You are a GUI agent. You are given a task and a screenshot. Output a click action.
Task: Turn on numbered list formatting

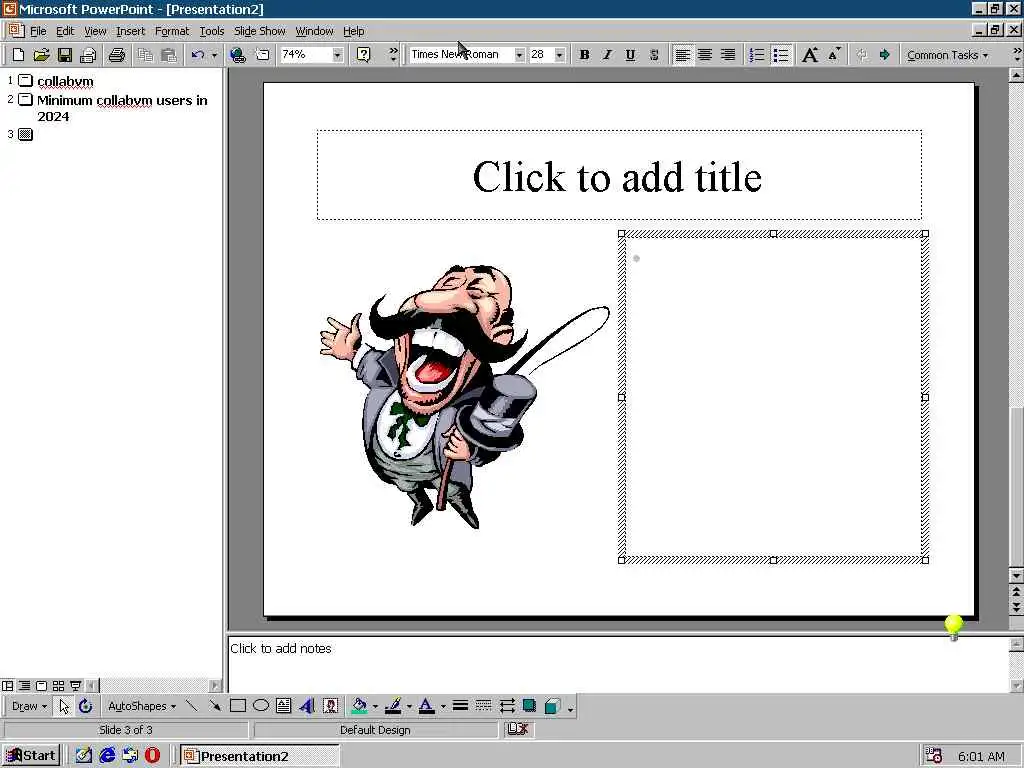(756, 55)
